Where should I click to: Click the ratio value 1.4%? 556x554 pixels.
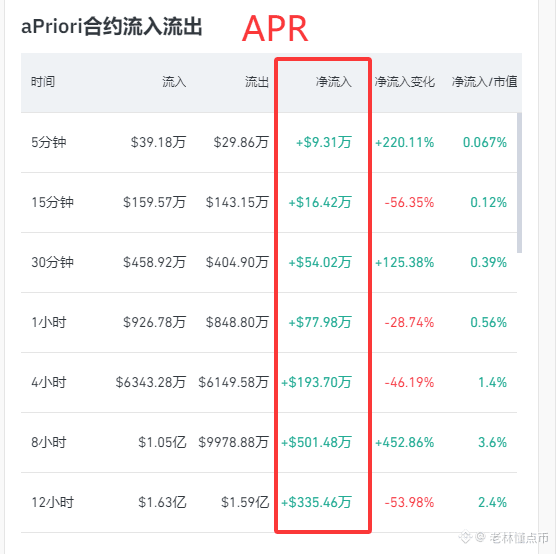492,382
